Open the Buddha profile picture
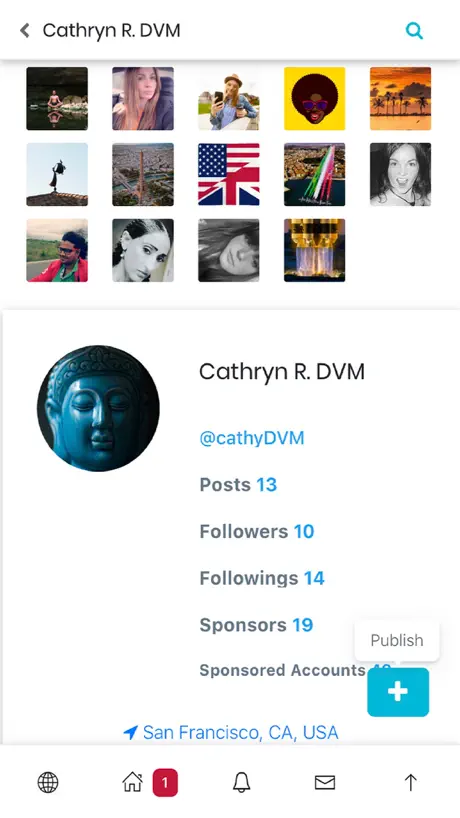Viewport: 460px width, 818px height. tap(98, 408)
